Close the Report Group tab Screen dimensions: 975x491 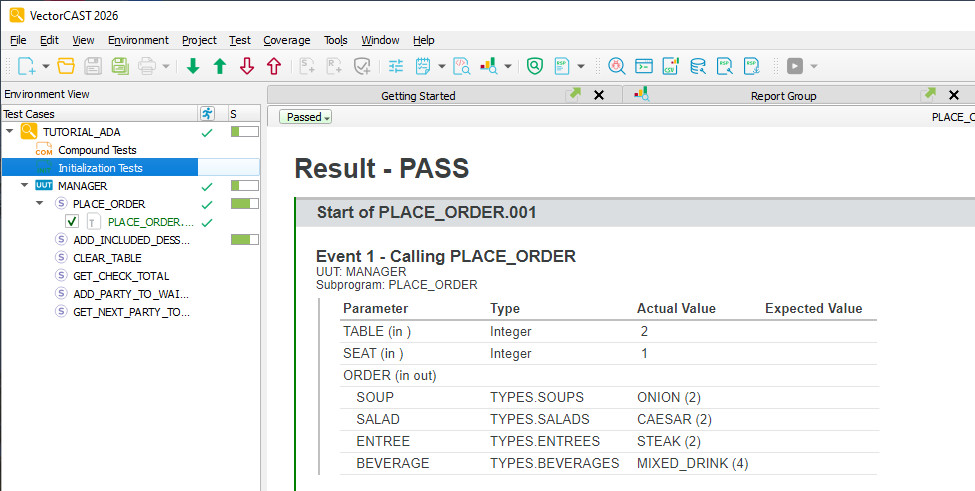point(954,95)
